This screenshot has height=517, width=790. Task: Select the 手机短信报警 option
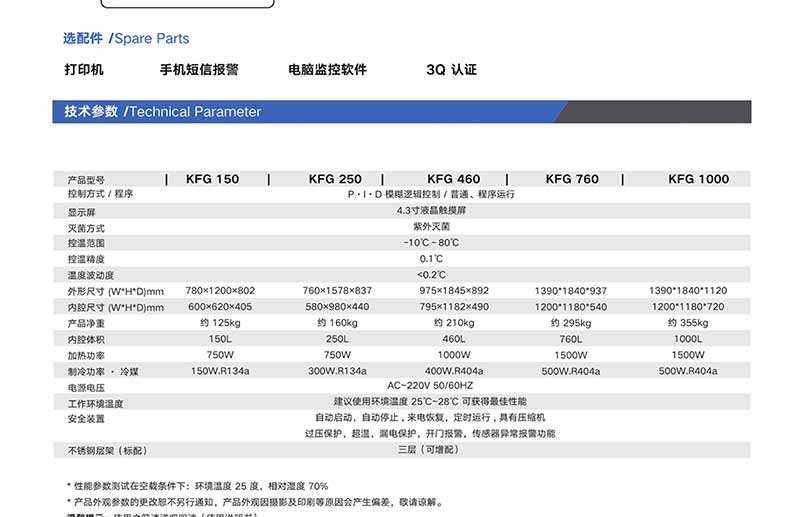(199, 70)
